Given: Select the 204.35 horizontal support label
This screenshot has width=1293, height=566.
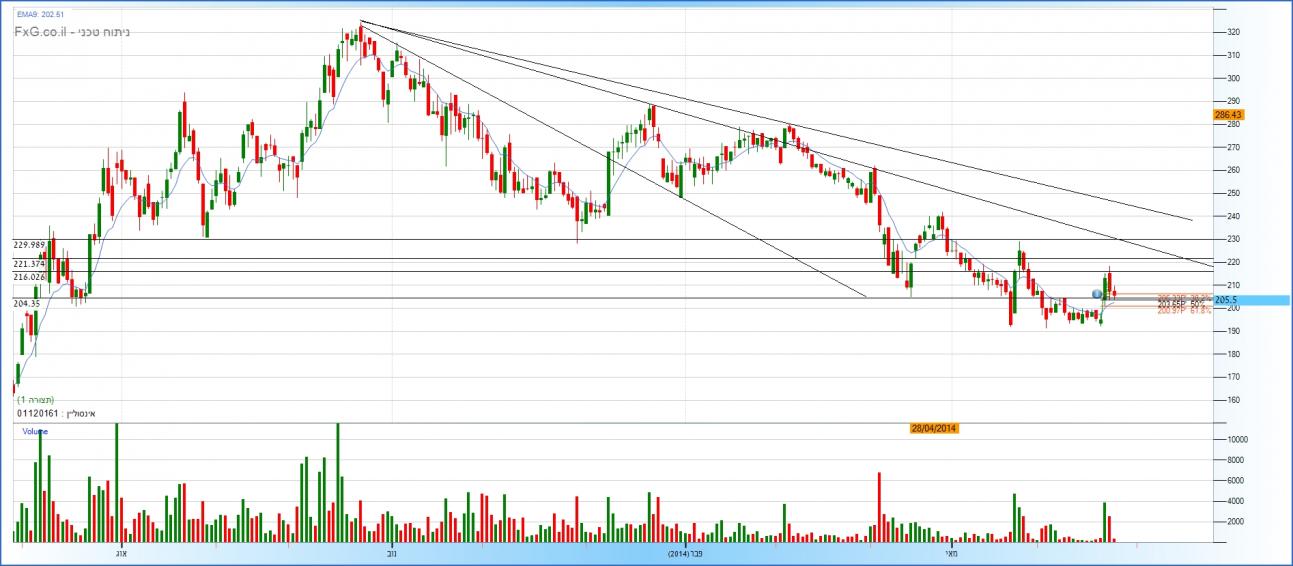Looking at the screenshot, I should (x=27, y=303).
